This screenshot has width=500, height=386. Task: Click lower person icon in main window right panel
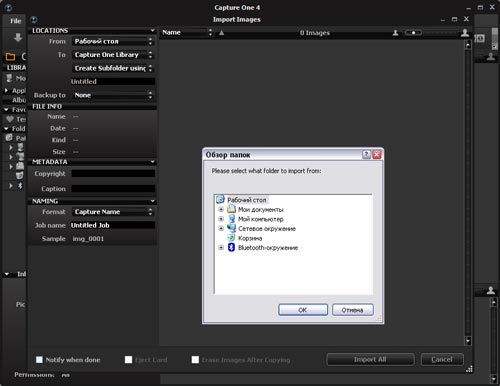[490, 290]
